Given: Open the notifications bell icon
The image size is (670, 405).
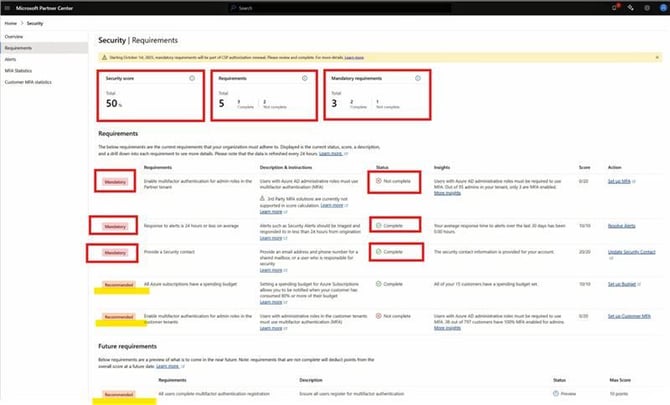Looking at the screenshot, I should coord(614,7).
